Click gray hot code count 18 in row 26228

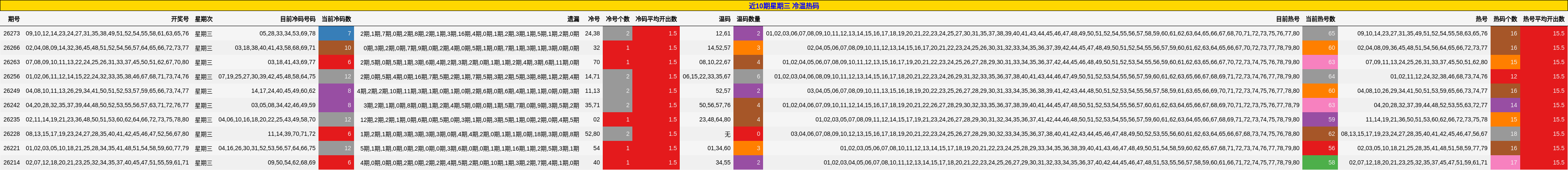1505,134
